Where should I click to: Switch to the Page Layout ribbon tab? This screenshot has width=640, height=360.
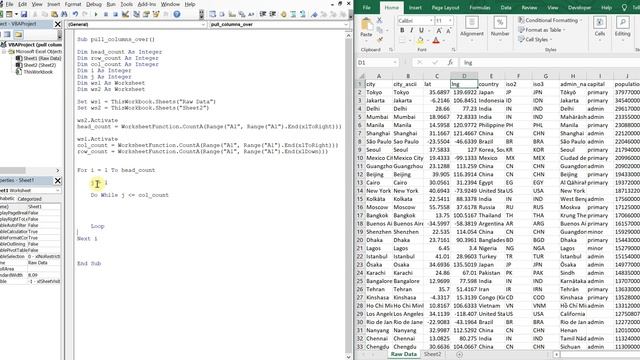(x=445, y=8)
